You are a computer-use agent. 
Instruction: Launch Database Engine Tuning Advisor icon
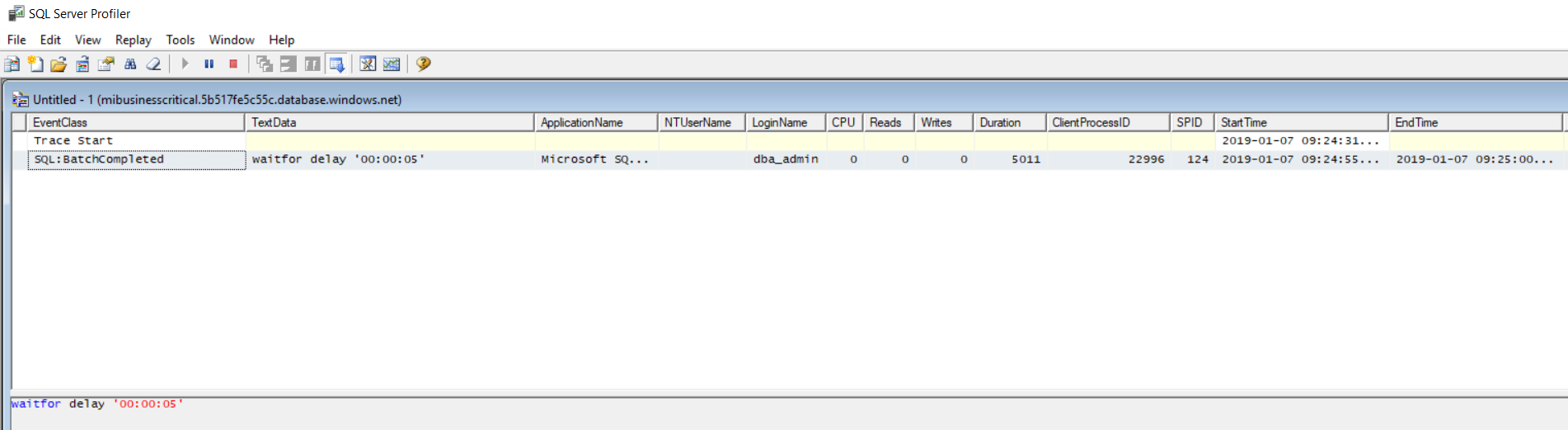(x=368, y=64)
